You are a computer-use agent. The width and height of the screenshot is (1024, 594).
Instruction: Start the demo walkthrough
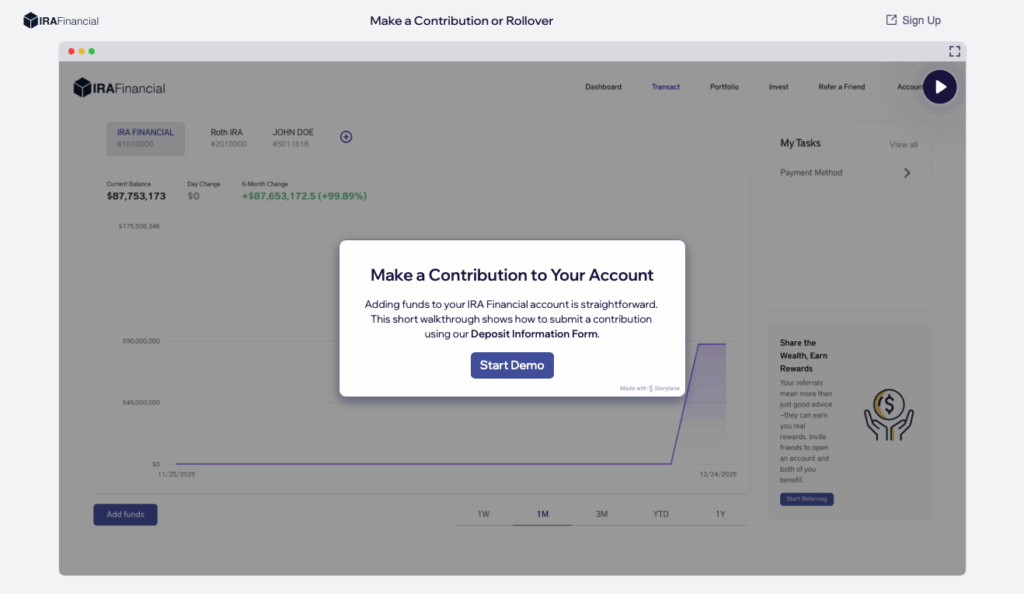pos(512,365)
